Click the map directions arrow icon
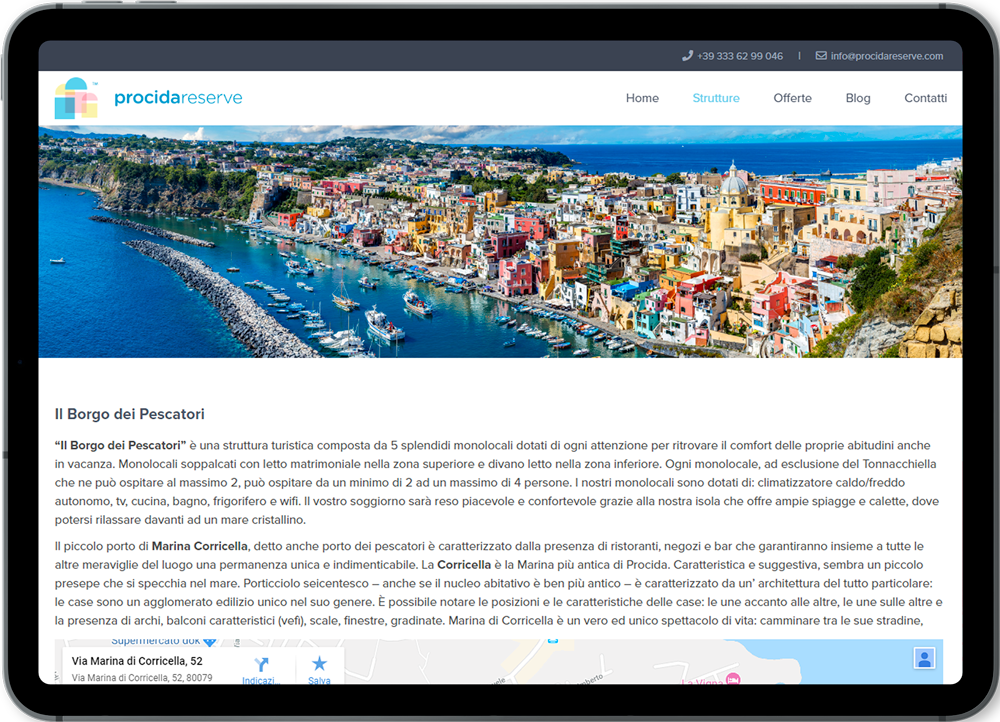This screenshot has height=722, width=1000. tap(261, 664)
